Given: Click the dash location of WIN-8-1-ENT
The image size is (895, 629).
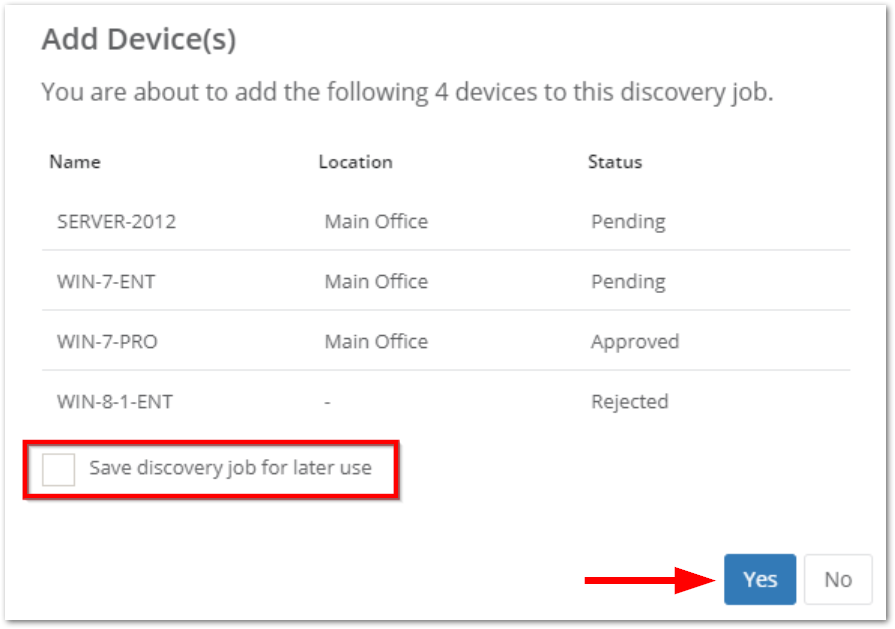Looking at the screenshot, I should 328,402.
